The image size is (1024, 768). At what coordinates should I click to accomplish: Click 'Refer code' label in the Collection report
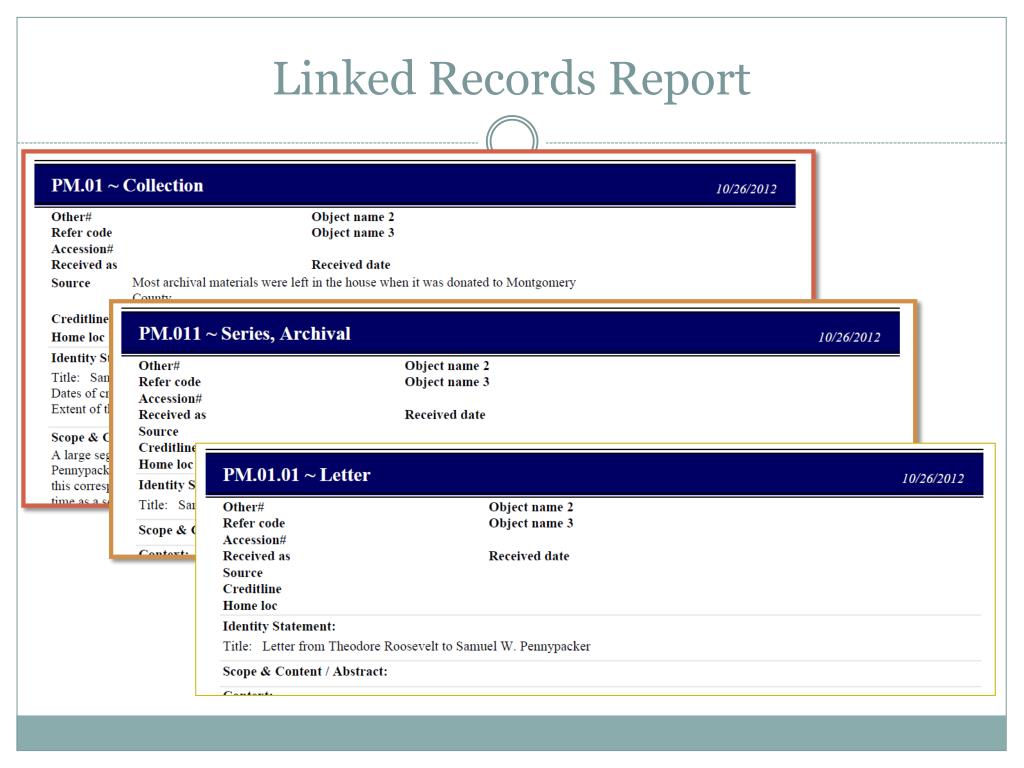pyautogui.click(x=82, y=232)
